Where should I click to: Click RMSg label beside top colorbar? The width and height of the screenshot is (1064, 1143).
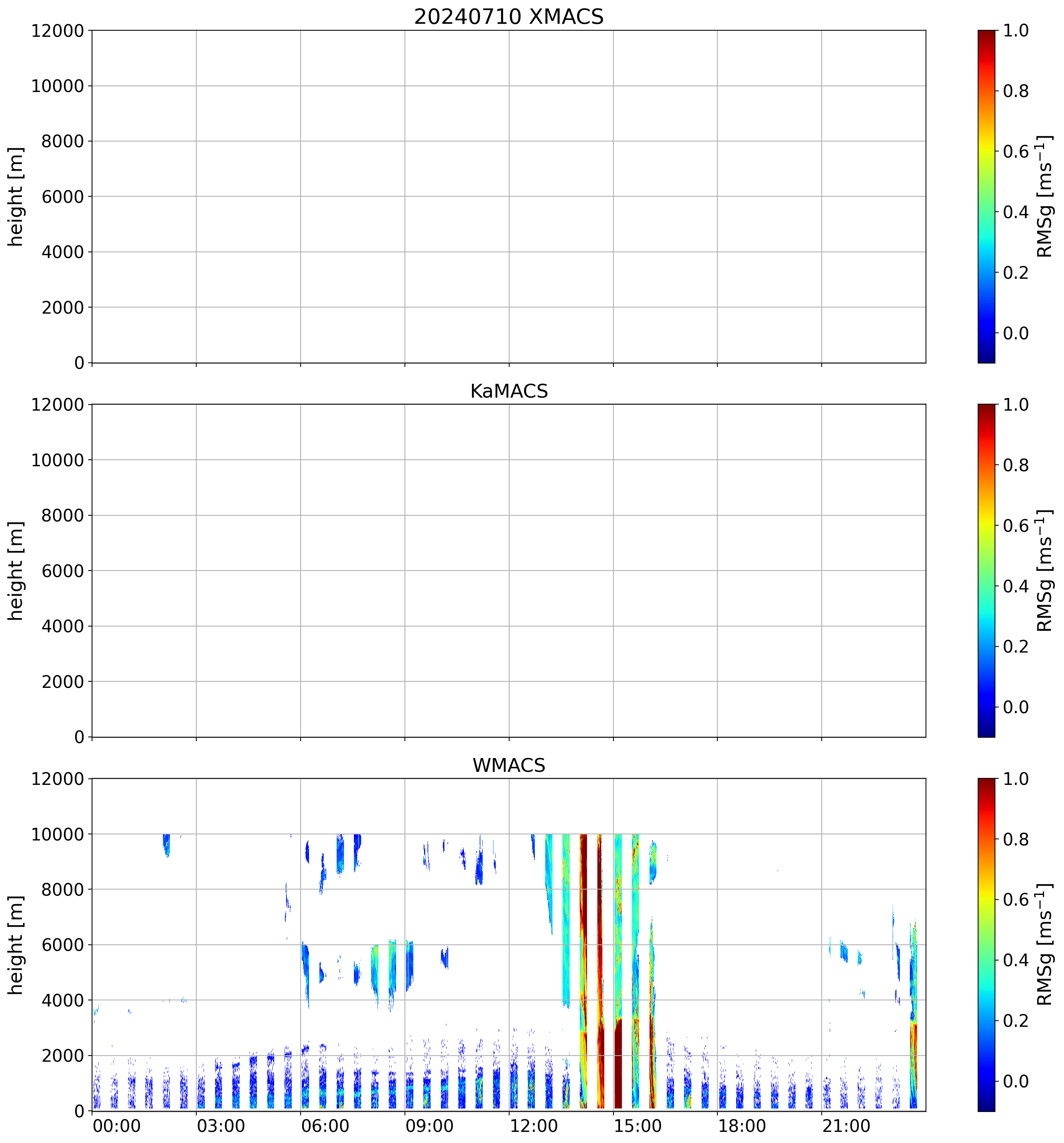point(1044,196)
